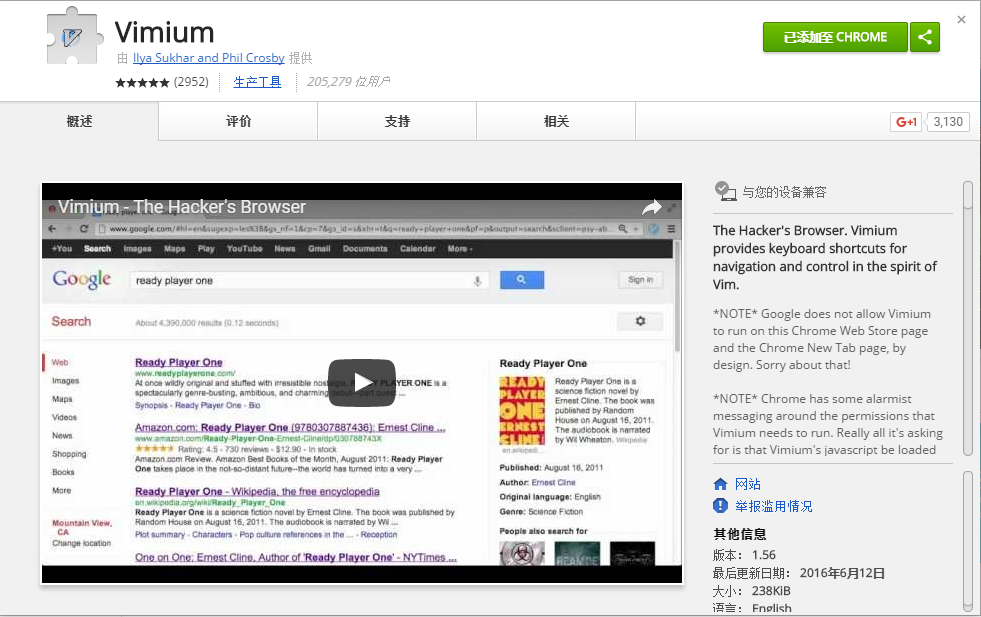Click the G+1 button
Screen dimensions: 981x617
[906, 122]
